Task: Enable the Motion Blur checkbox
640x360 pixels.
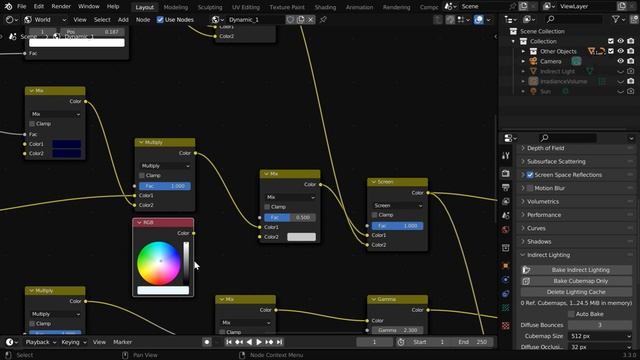Action: click(x=530, y=188)
